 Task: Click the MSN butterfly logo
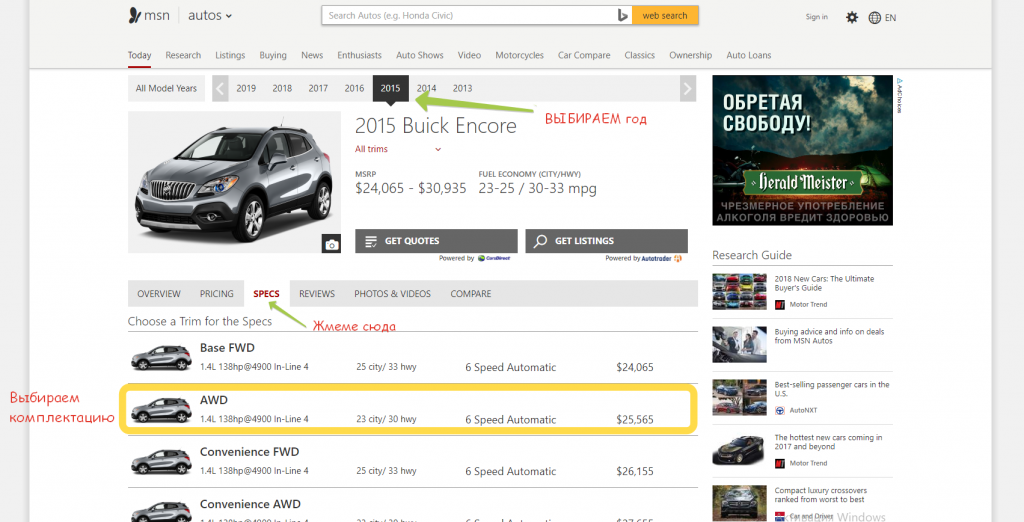coord(135,16)
